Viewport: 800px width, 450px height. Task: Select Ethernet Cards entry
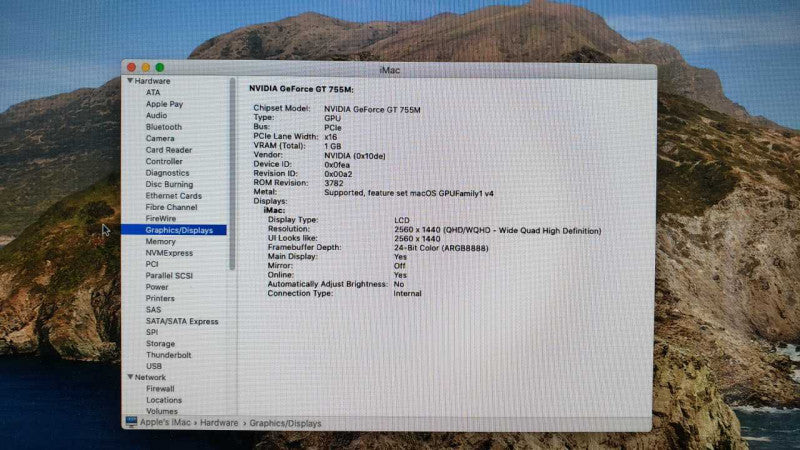(173, 196)
